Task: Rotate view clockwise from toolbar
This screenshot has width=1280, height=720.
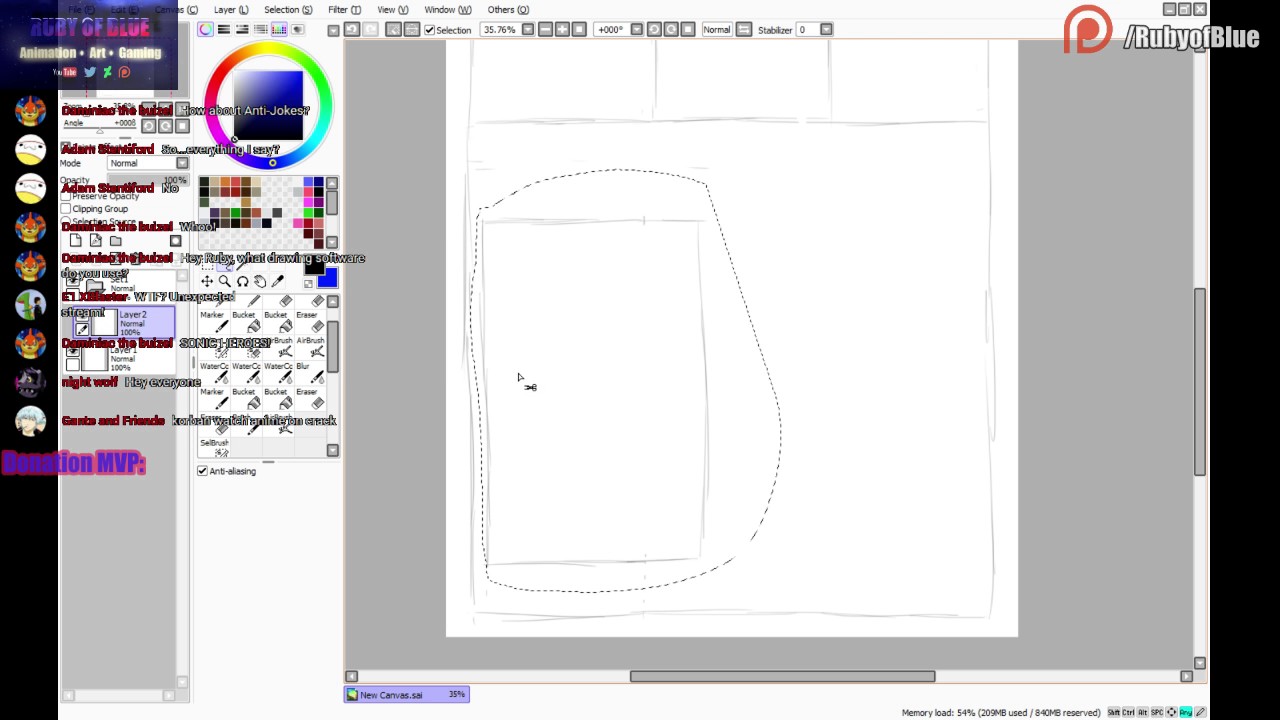Action: pyautogui.click(x=671, y=30)
